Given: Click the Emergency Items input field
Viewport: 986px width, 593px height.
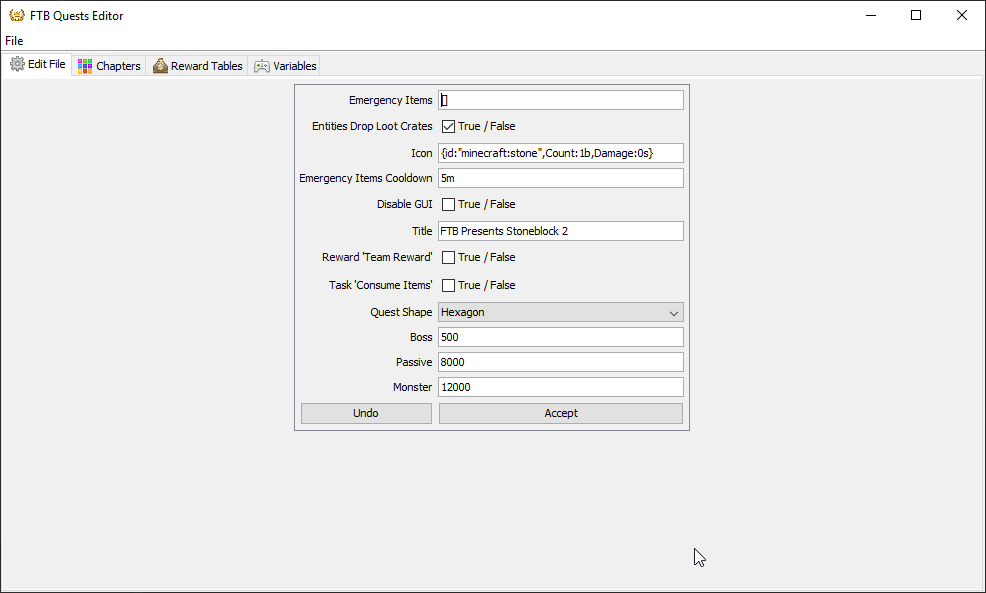Looking at the screenshot, I should pos(560,100).
